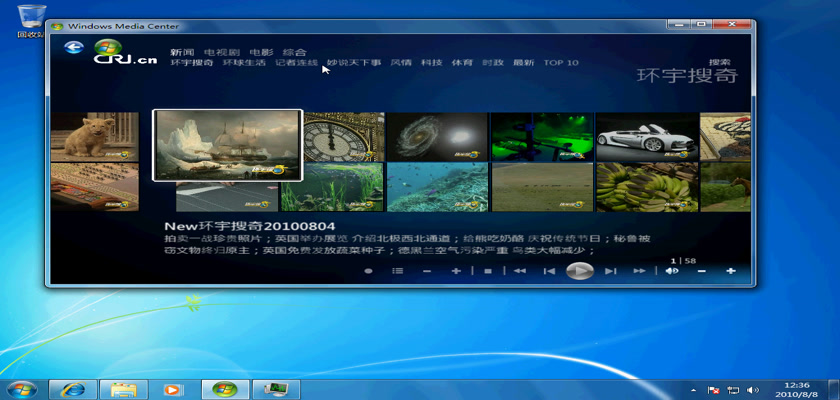Screen dimensions: 840x400
Task: Decrease volume with the minus button
Action: pyautogui.click(x=701, y=271)
